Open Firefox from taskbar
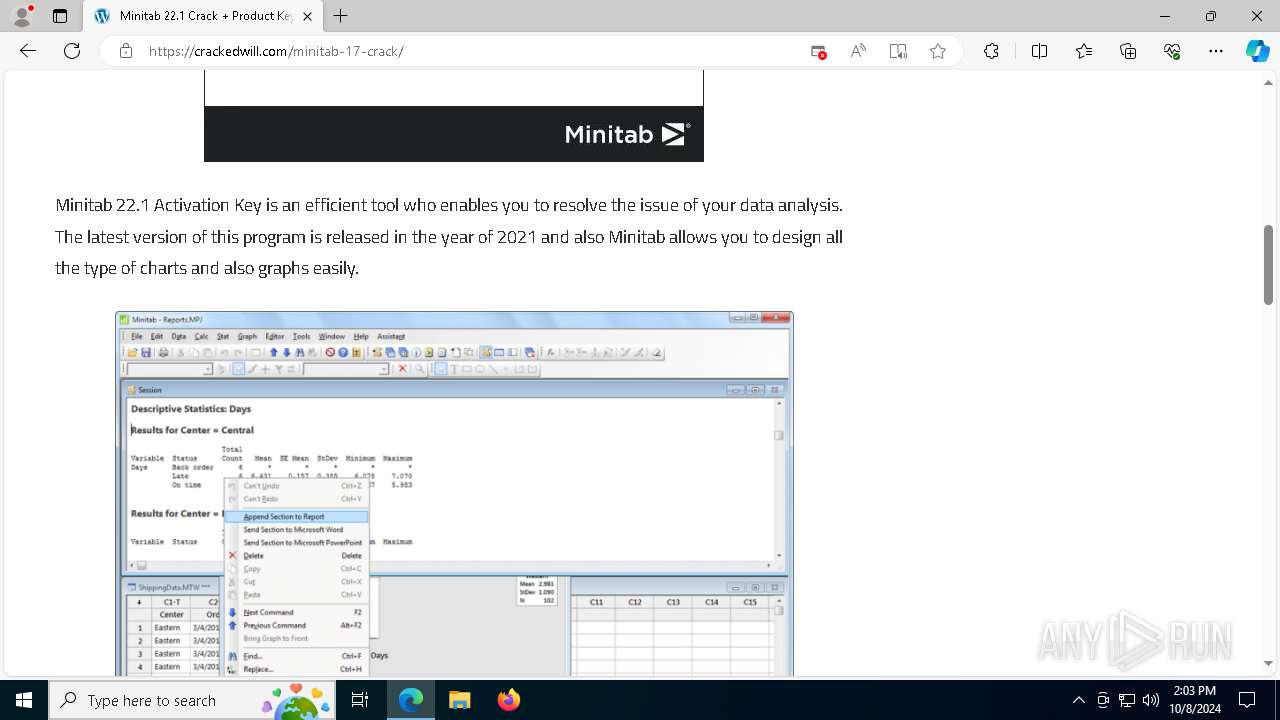1280x720 pixels. [x=509, y=700]
